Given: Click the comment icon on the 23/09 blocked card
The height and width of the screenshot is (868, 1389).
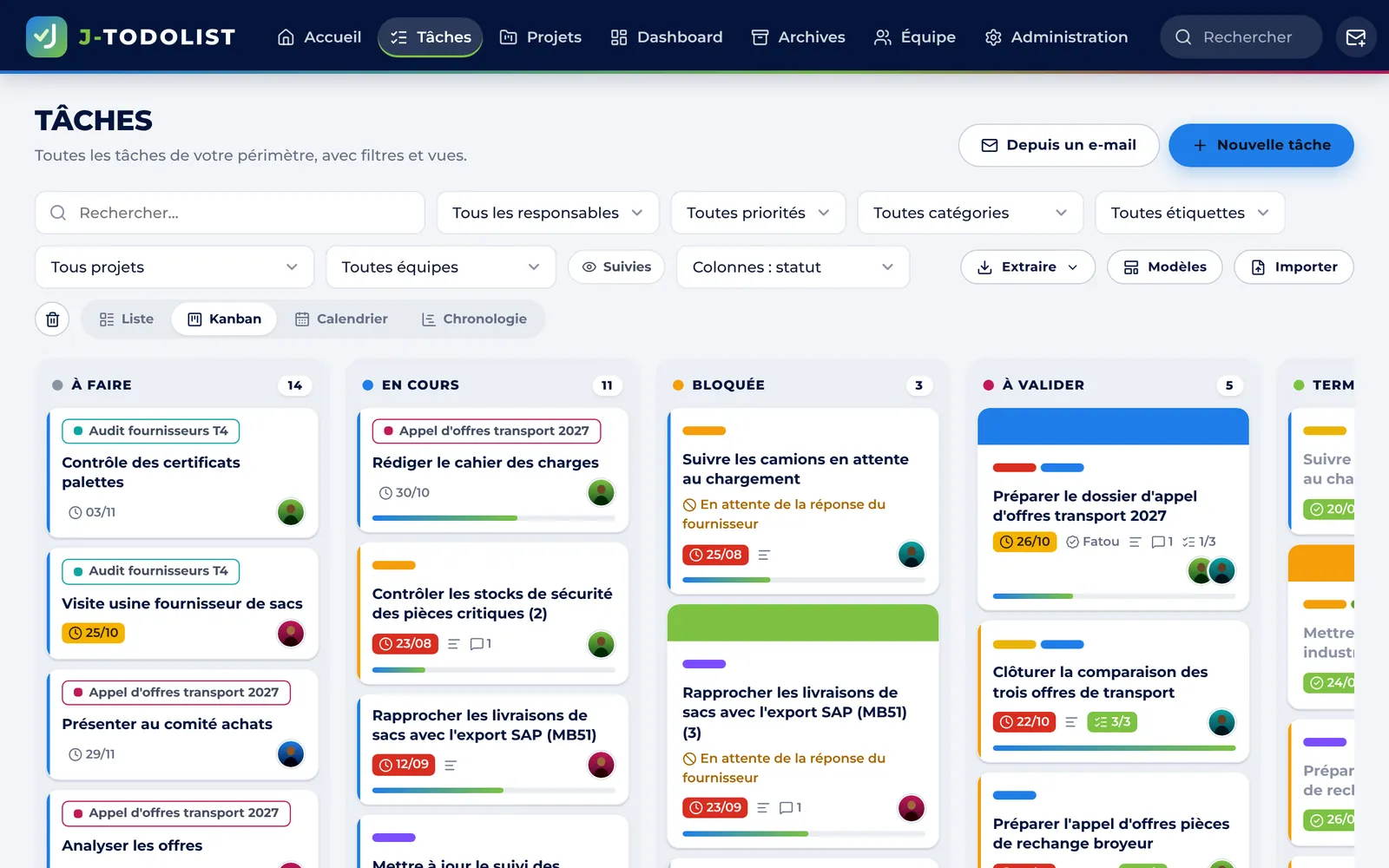Looking at the screenshot, I should pos(790,808).
